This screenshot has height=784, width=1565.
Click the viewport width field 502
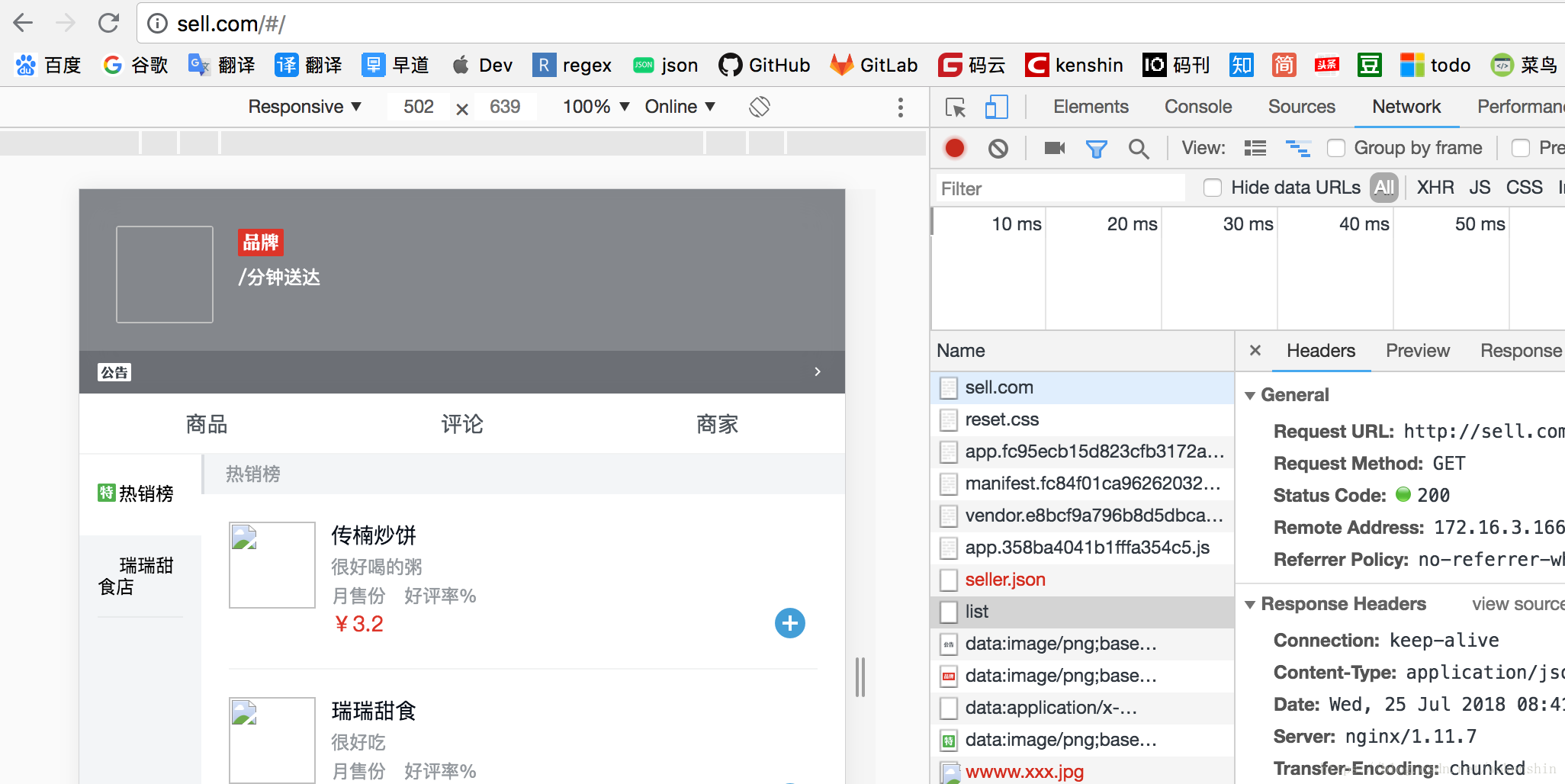[419, 107]
